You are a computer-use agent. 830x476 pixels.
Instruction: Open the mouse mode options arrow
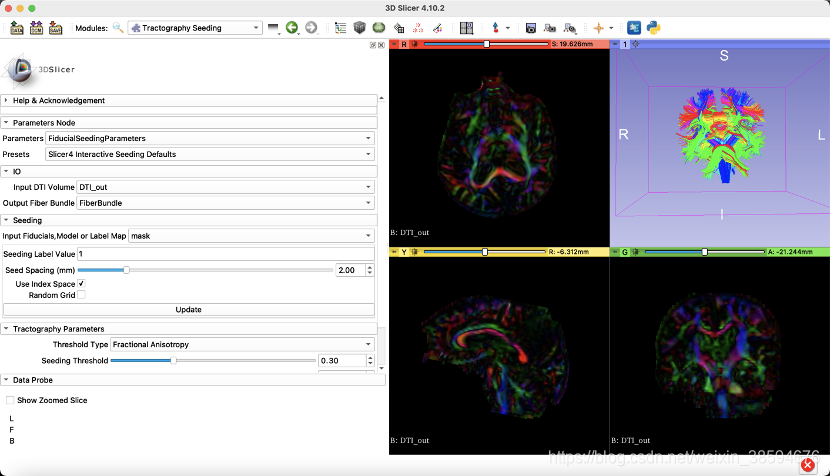tap(508, 28)
